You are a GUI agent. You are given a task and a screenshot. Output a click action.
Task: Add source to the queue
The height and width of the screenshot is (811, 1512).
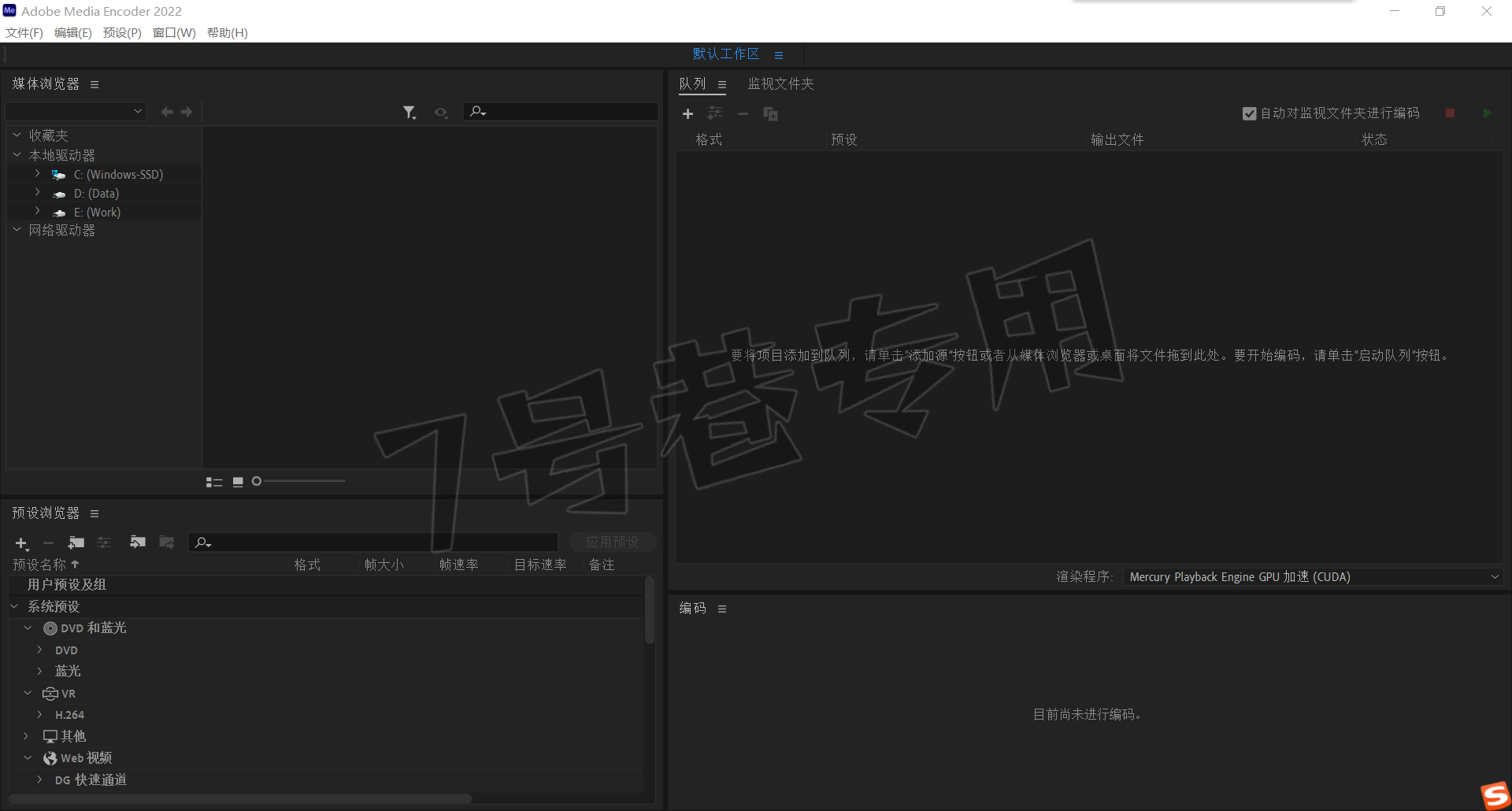tap(687, 114)
